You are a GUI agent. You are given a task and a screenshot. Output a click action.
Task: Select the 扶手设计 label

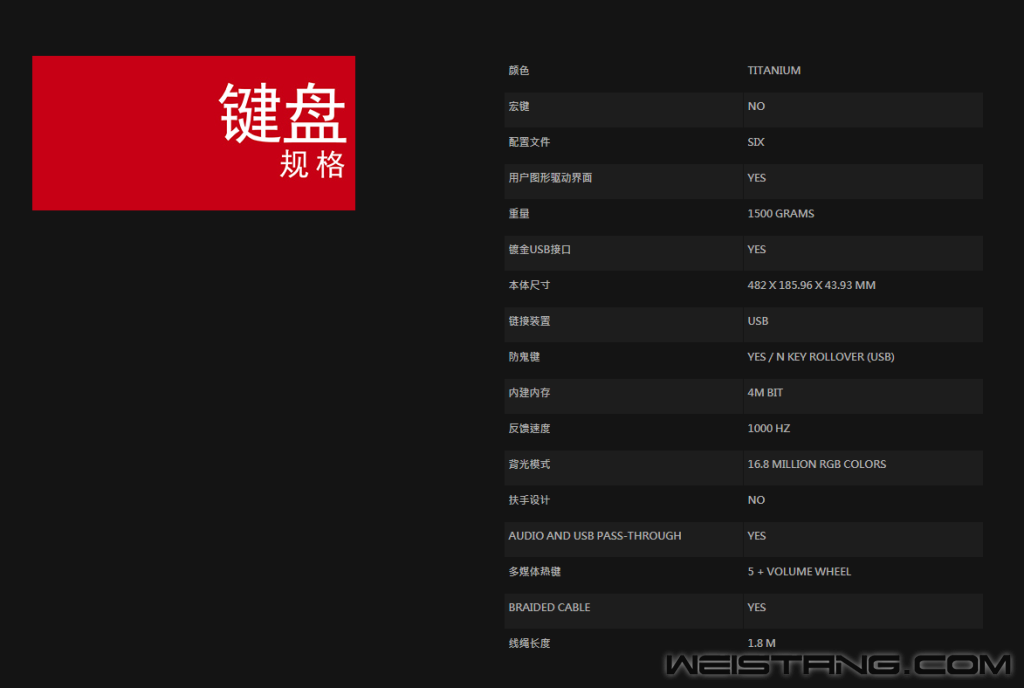529,501
